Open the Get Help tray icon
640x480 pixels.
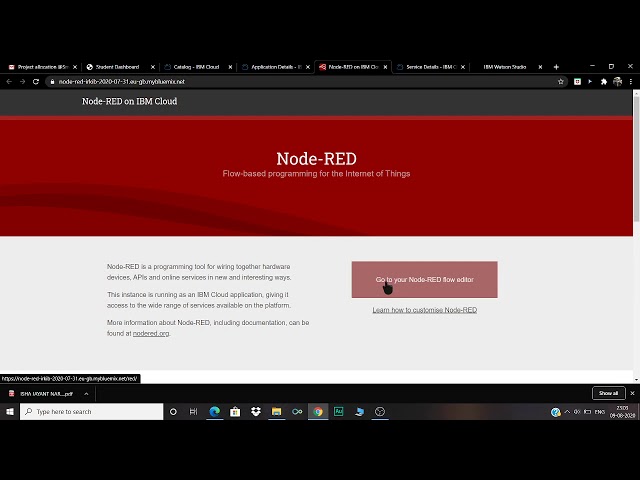click(556, 412)
